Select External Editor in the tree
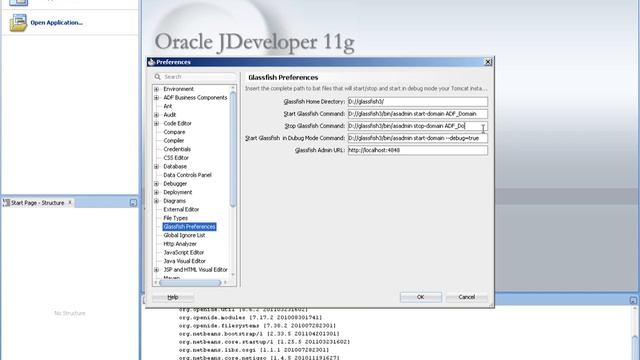 tap(181, 209)
